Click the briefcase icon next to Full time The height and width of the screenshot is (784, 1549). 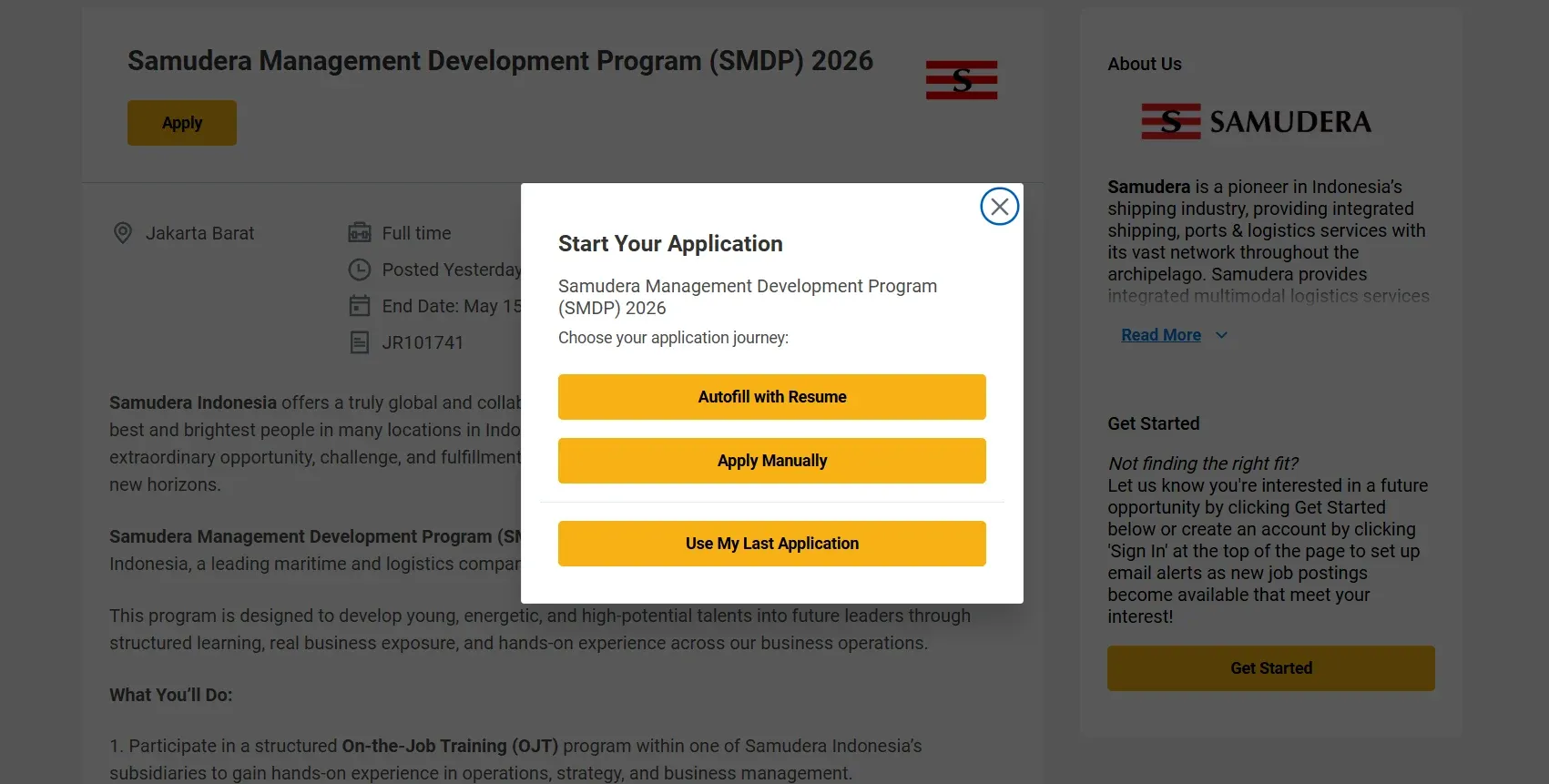(359, 232)
